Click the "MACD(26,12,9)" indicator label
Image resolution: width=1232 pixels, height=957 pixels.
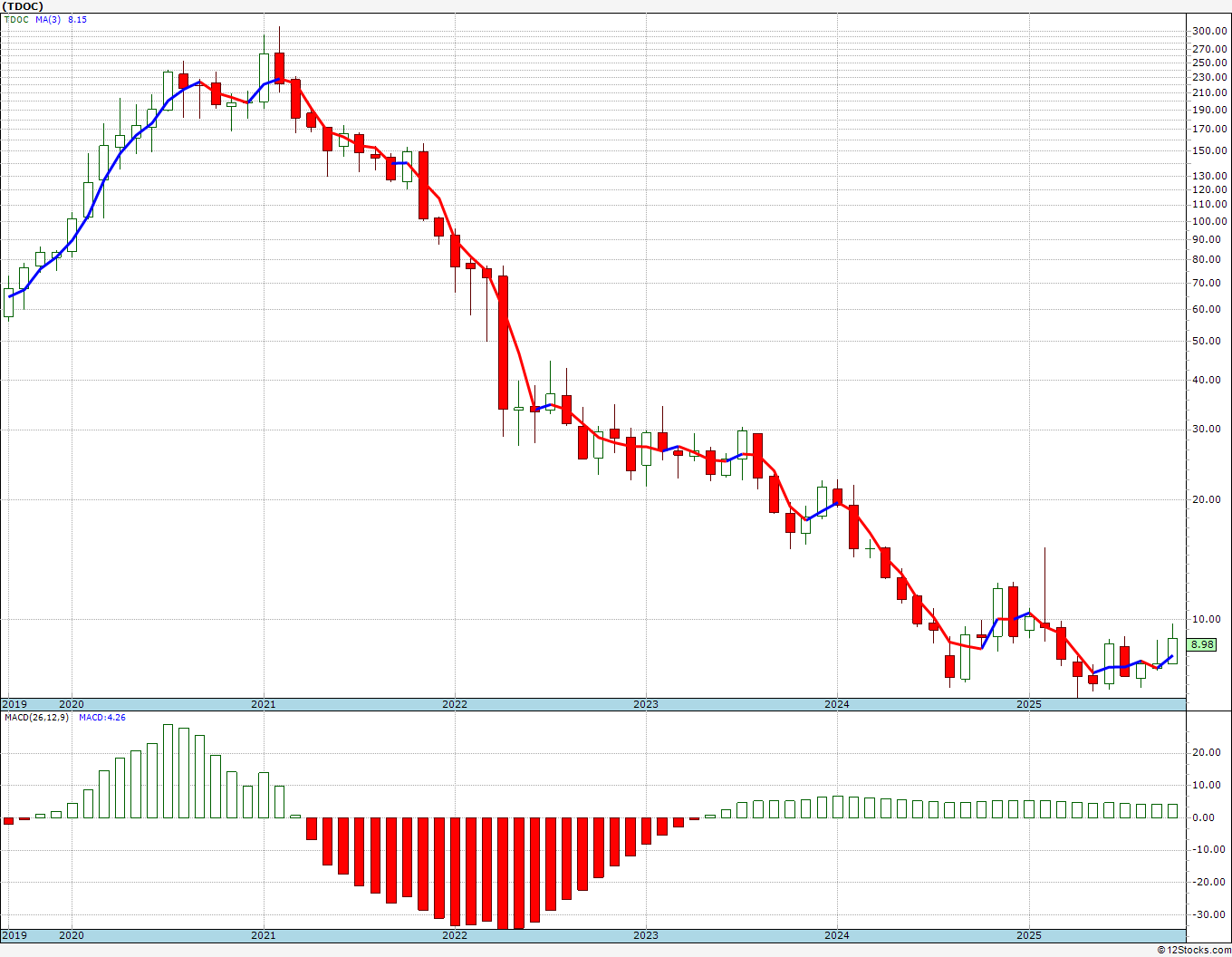click(36, 718)
